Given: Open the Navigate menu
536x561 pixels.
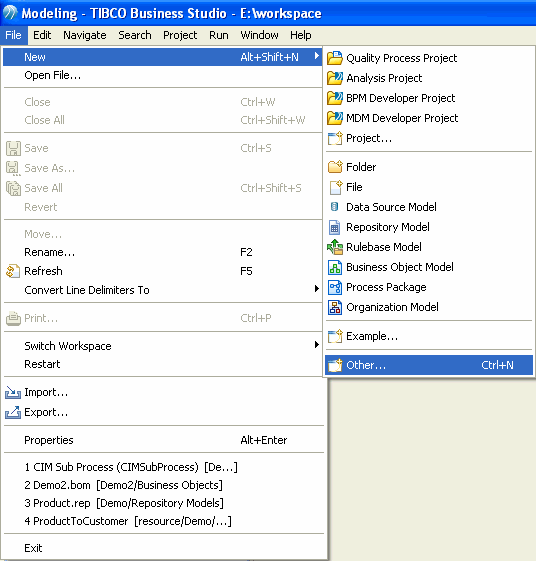Looking at the screenshot, I should (85, 35).
